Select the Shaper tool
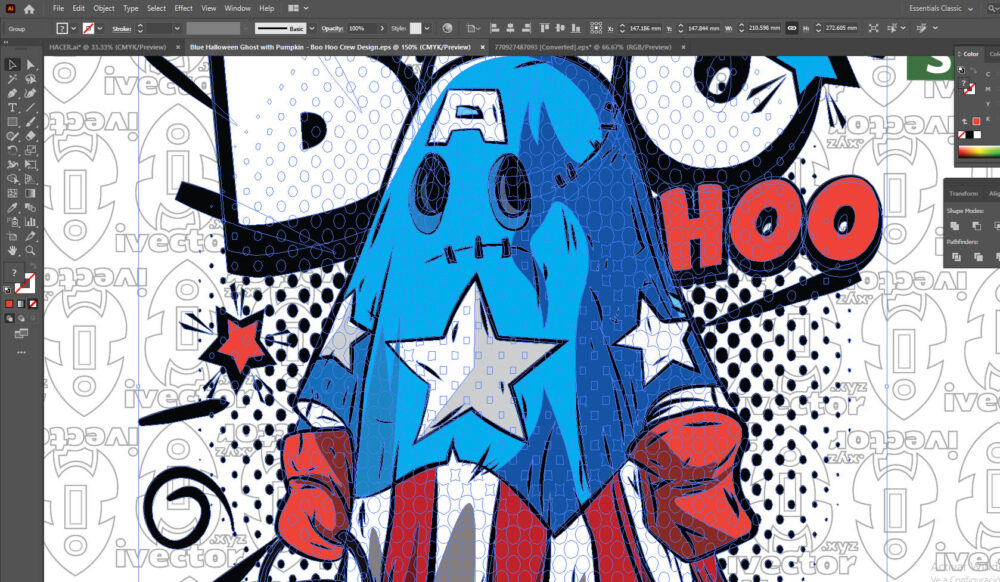The image size is (1000, 582). pos(12,136)
